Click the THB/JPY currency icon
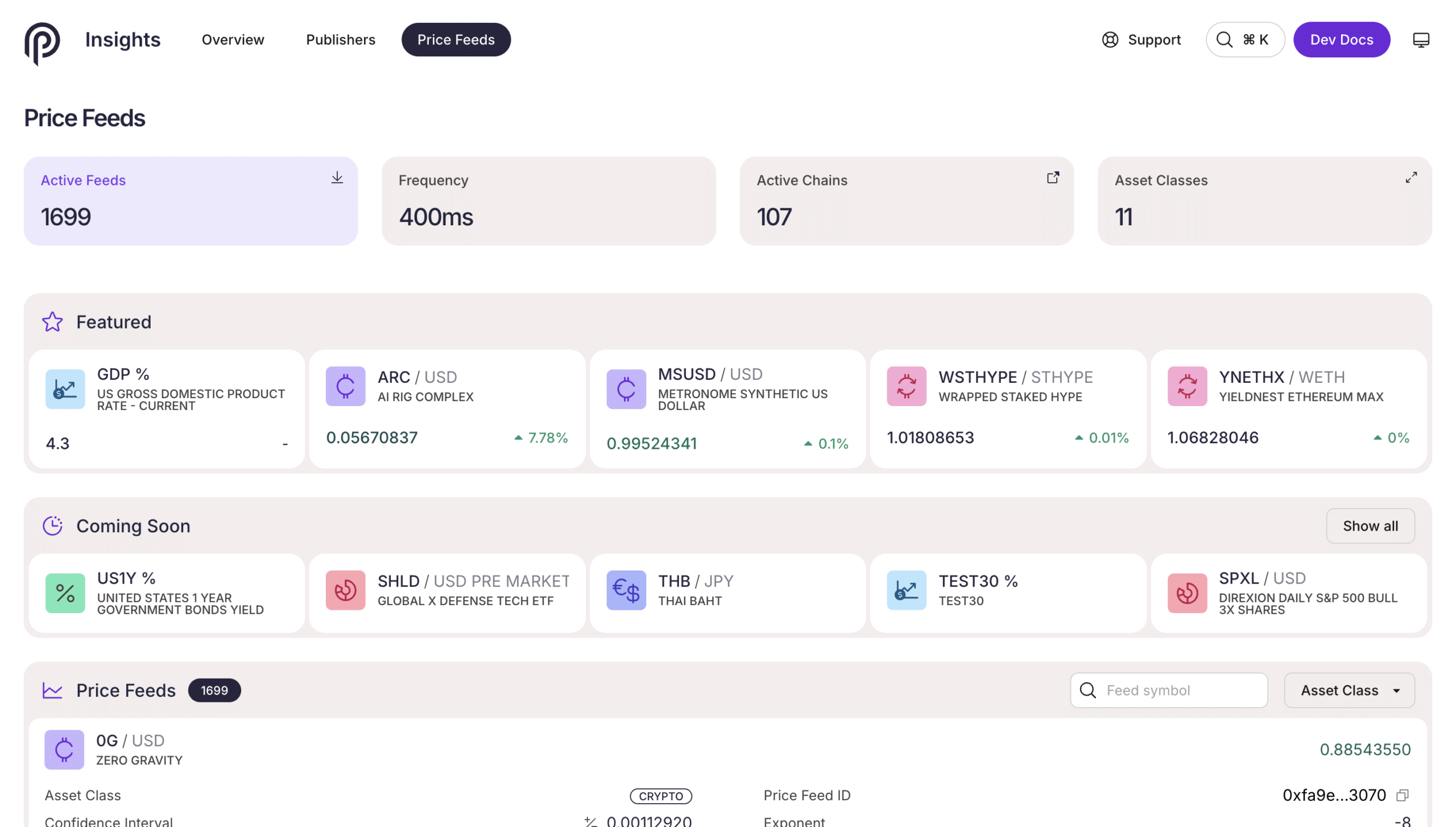This screenshot has width=1456, height=827. pos(626,590)
